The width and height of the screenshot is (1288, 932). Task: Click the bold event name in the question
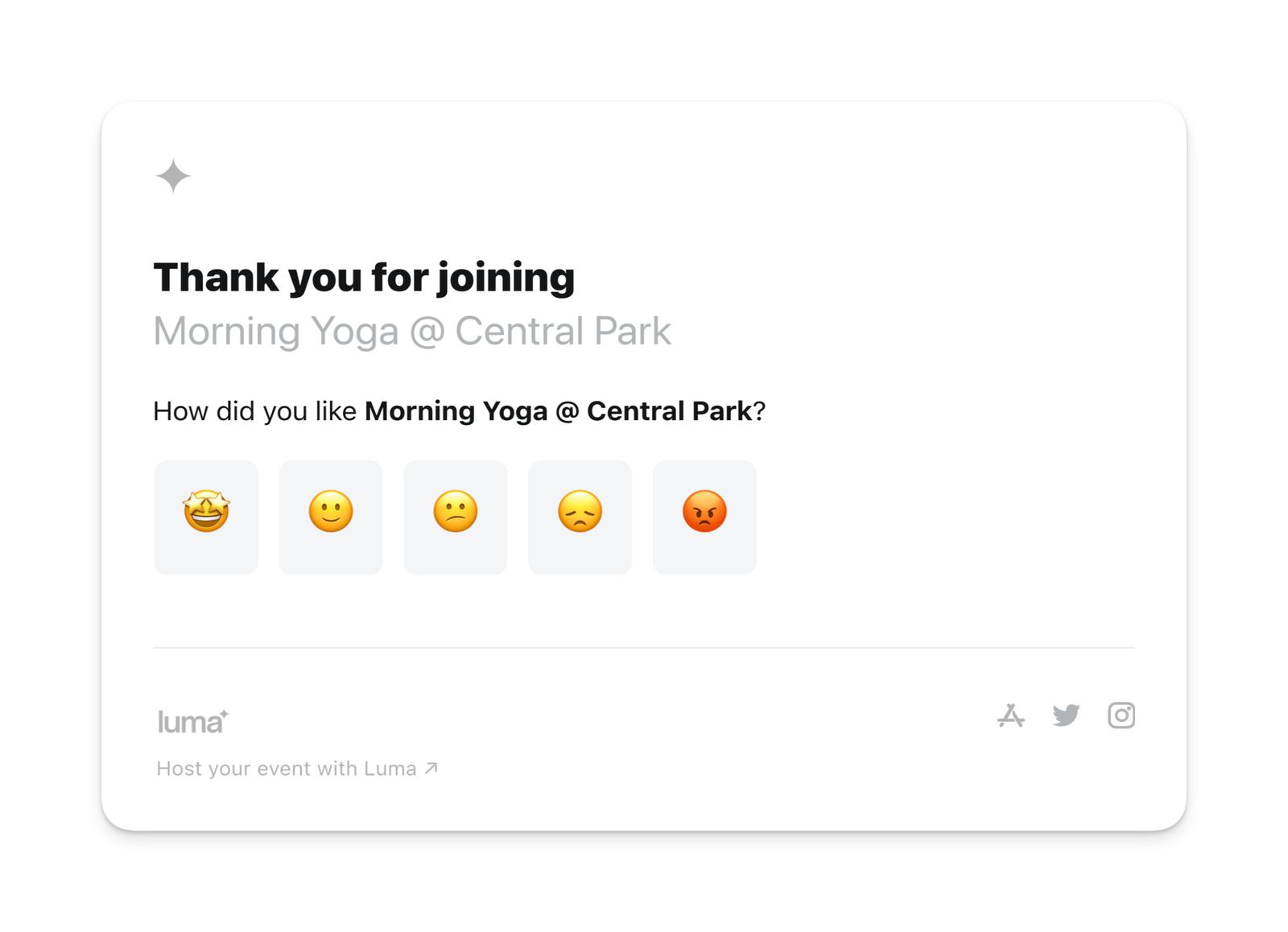pos(558,411)
